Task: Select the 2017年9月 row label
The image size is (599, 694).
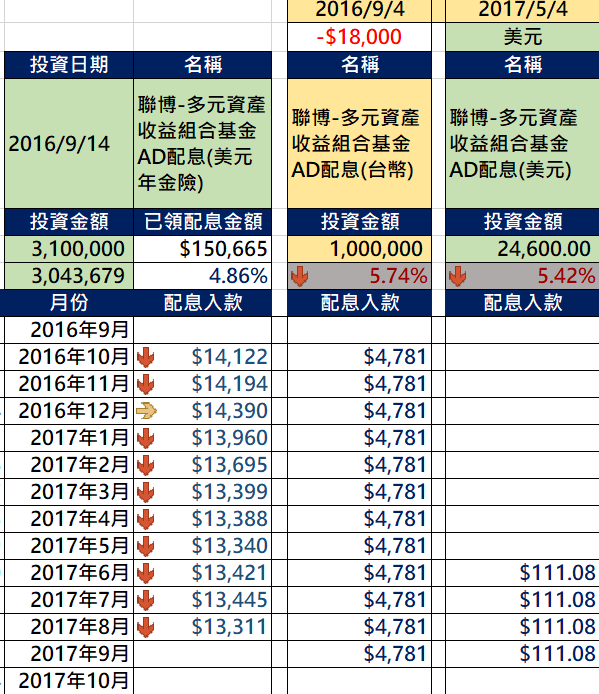Action: click(x=69, y=654)
